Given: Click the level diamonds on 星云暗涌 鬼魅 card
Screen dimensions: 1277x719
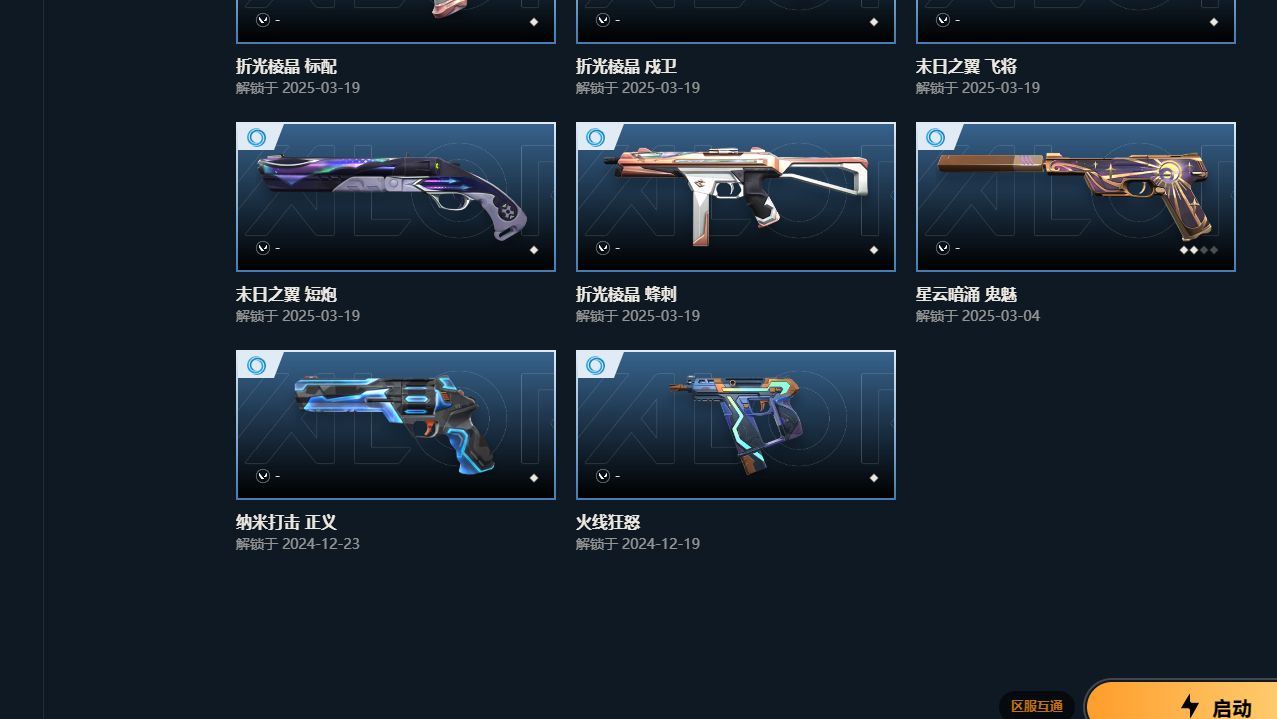Looking at the screenshot, I should coord(1198,250).
